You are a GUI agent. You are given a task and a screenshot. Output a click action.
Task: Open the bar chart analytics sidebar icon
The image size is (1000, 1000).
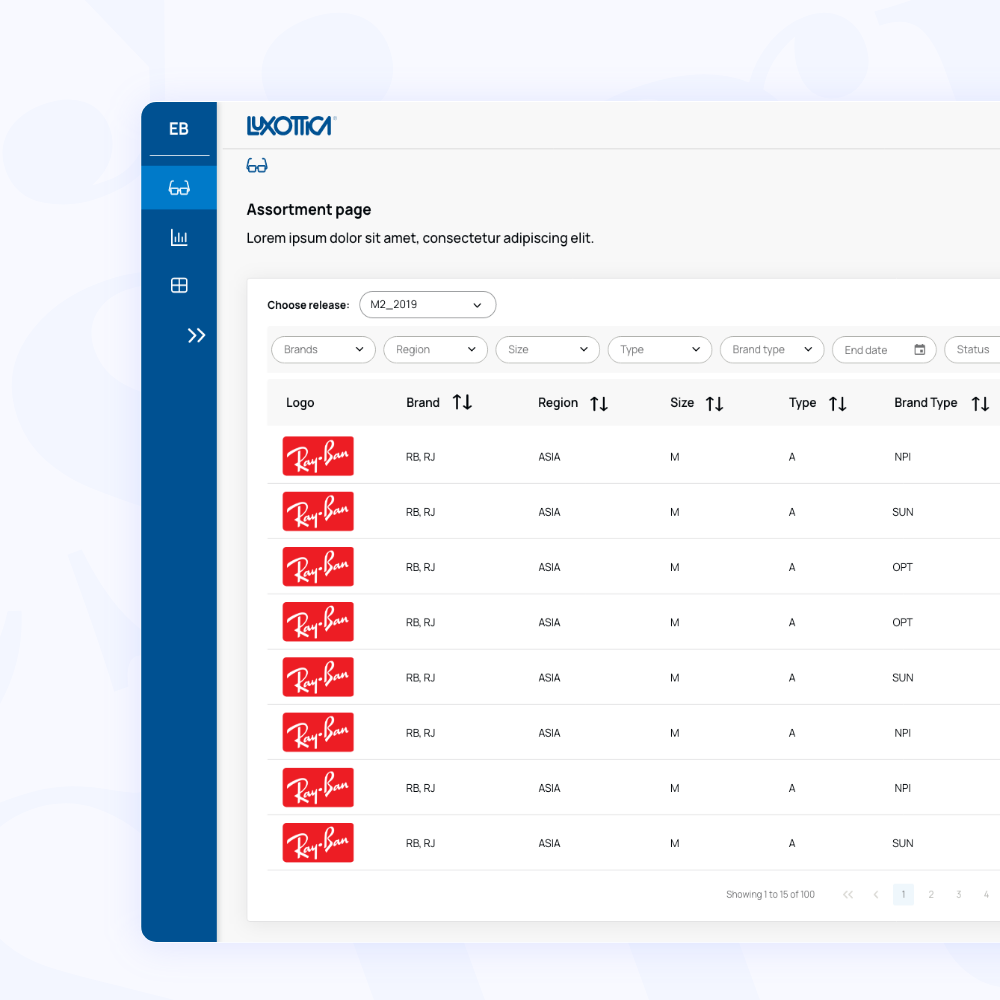coord(179,237)
